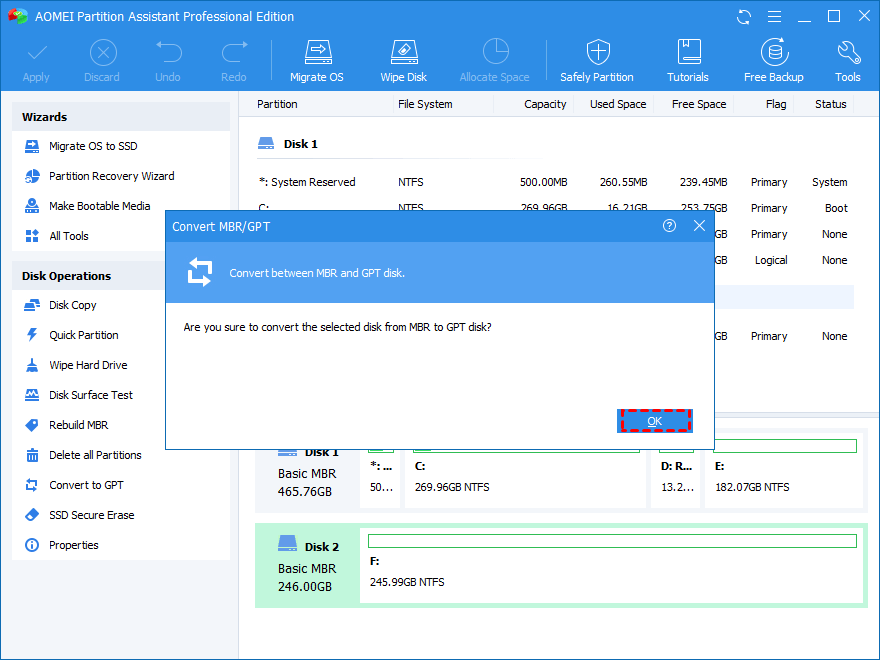The height and width of the screenshot is (660, 880).
Task: Close the Convert MBR/GPT dialog
Action: pos(699,226)
